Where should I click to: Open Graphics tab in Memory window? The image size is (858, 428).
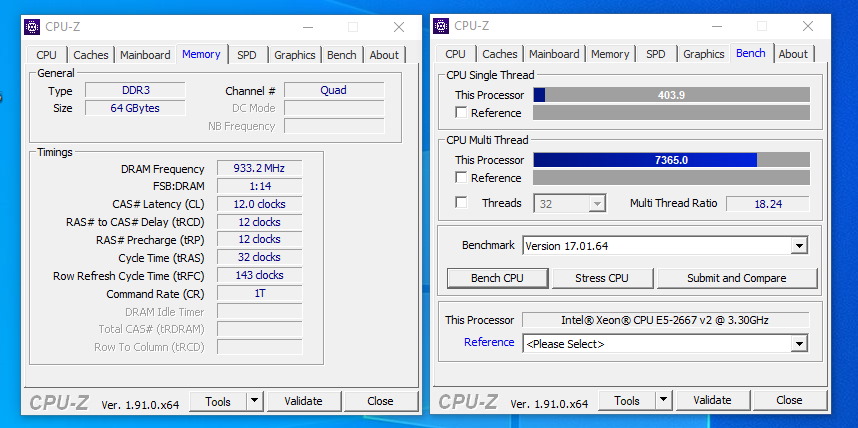(295, 55)
